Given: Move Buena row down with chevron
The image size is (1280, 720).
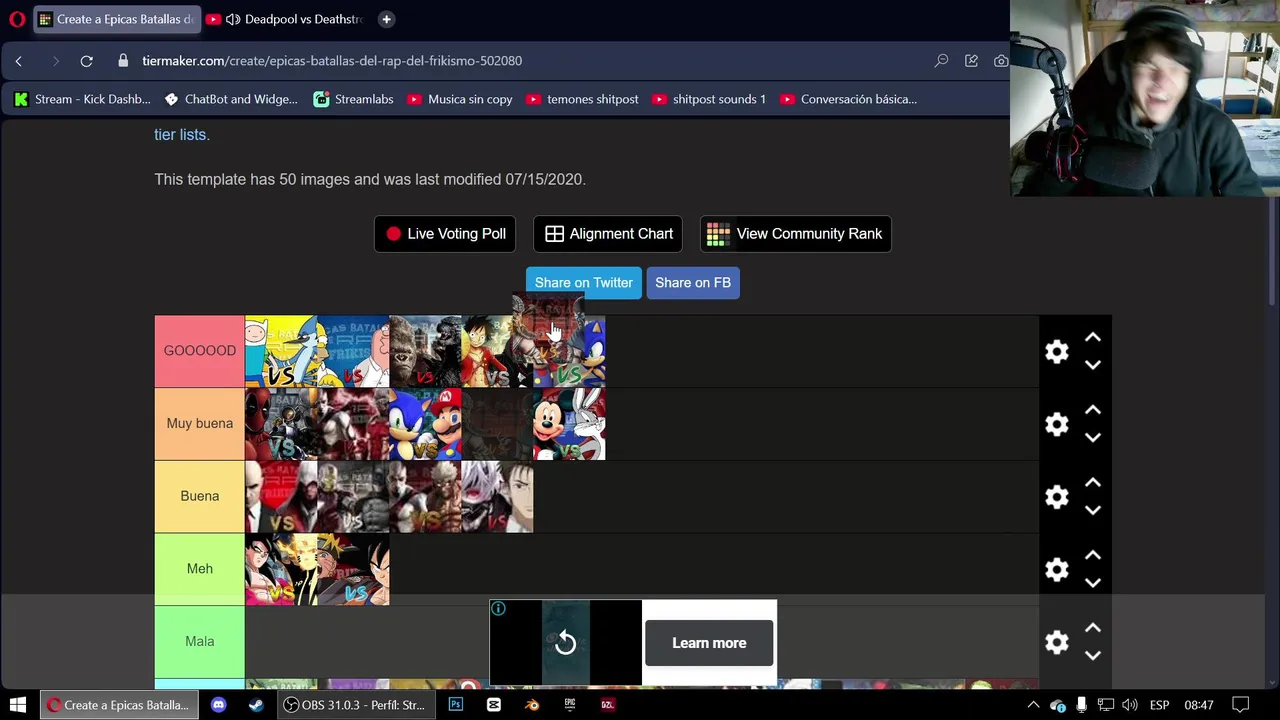Looking at the screenshot, I should click(x=1093, y=510).
